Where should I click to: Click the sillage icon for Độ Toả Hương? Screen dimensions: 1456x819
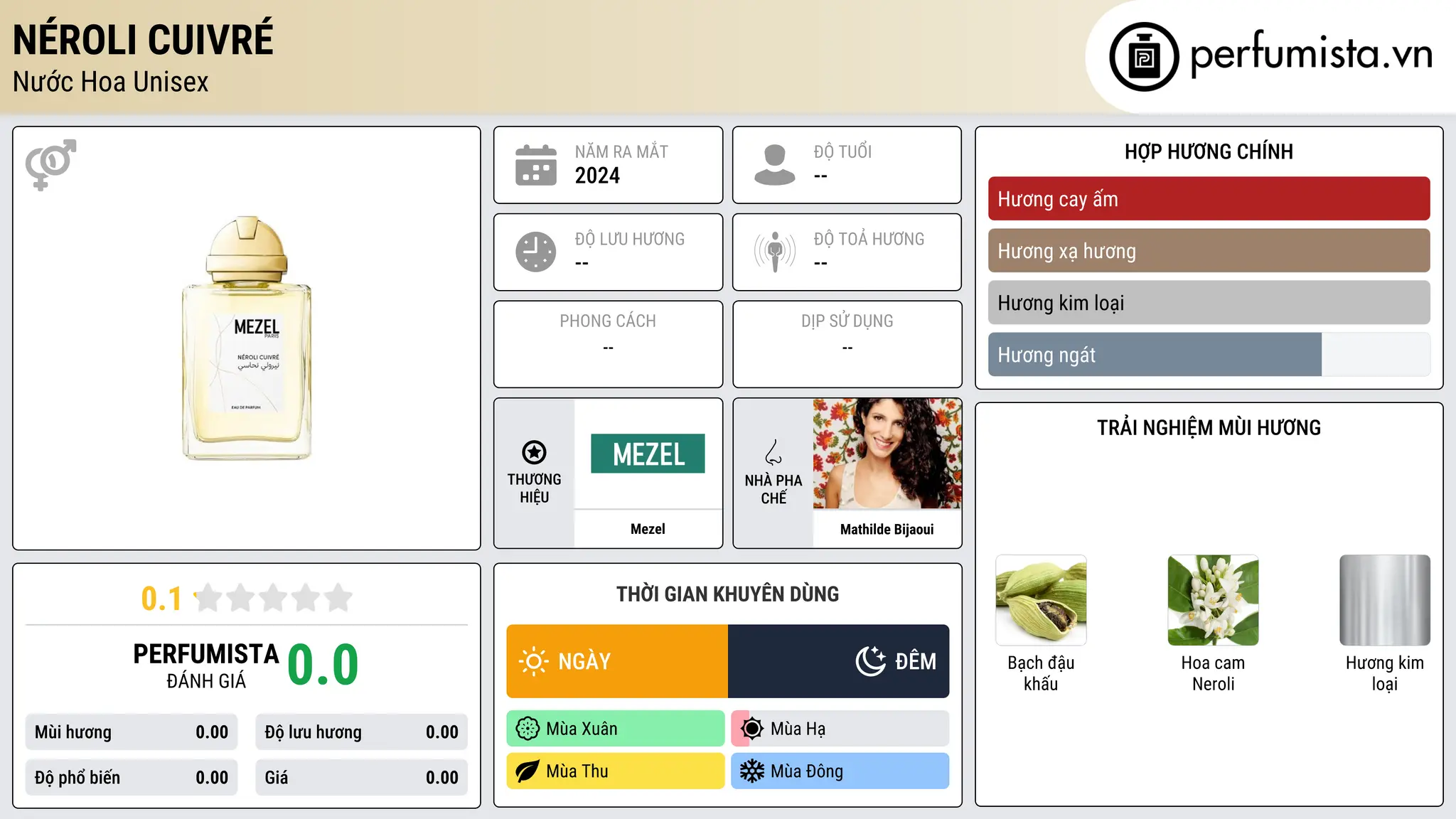(774, 252)
